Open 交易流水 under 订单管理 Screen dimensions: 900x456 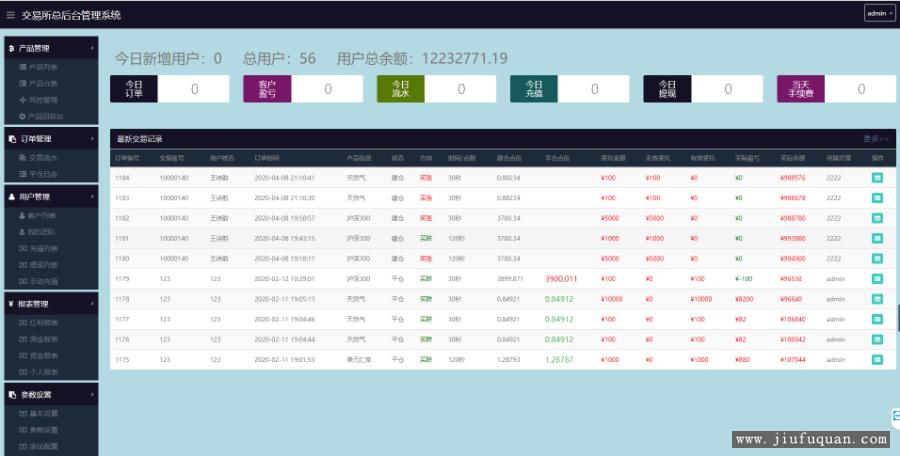point(38,157)
